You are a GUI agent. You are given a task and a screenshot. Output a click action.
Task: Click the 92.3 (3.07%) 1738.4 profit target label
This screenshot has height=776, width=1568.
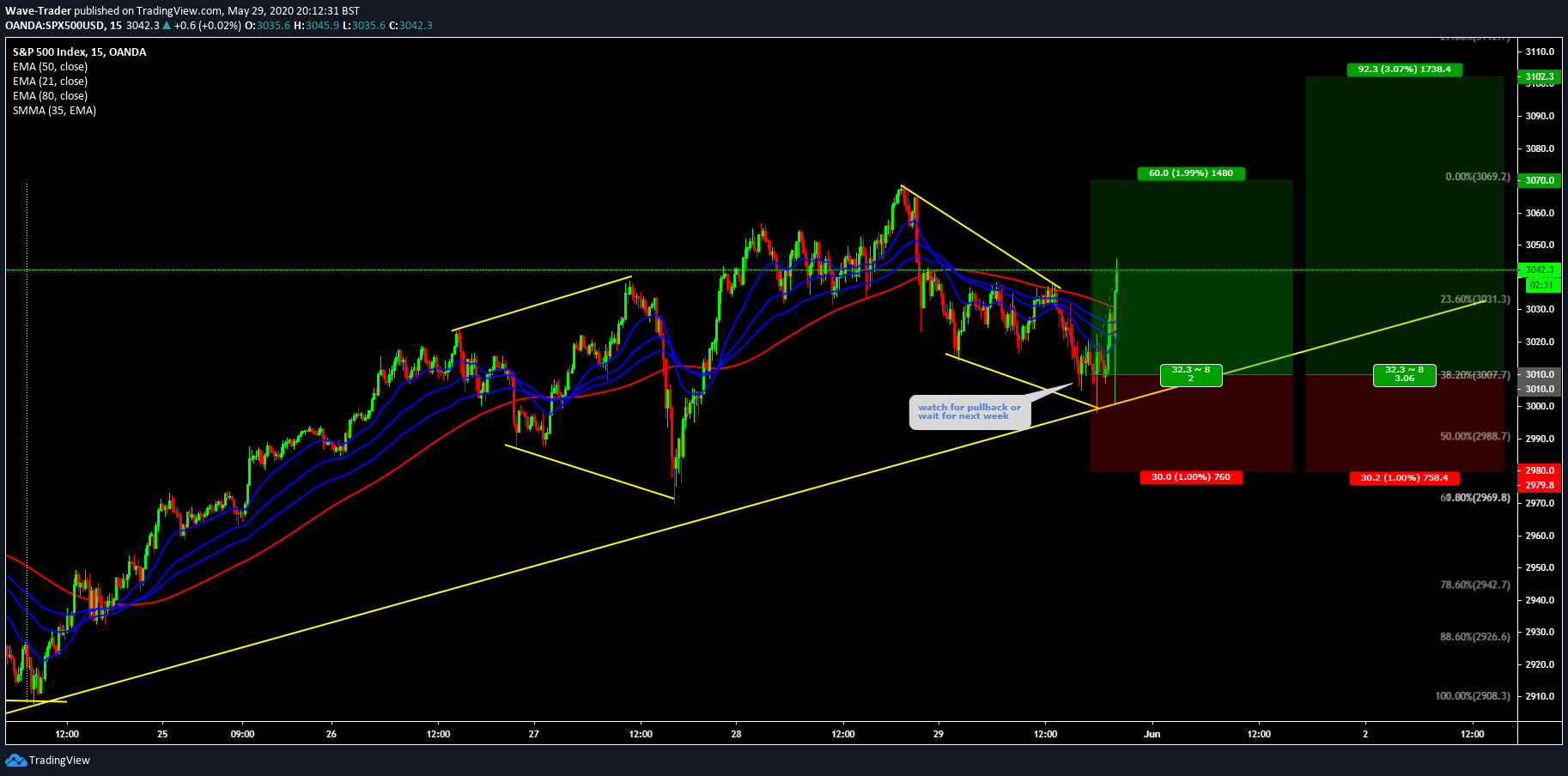point(1404,70)
